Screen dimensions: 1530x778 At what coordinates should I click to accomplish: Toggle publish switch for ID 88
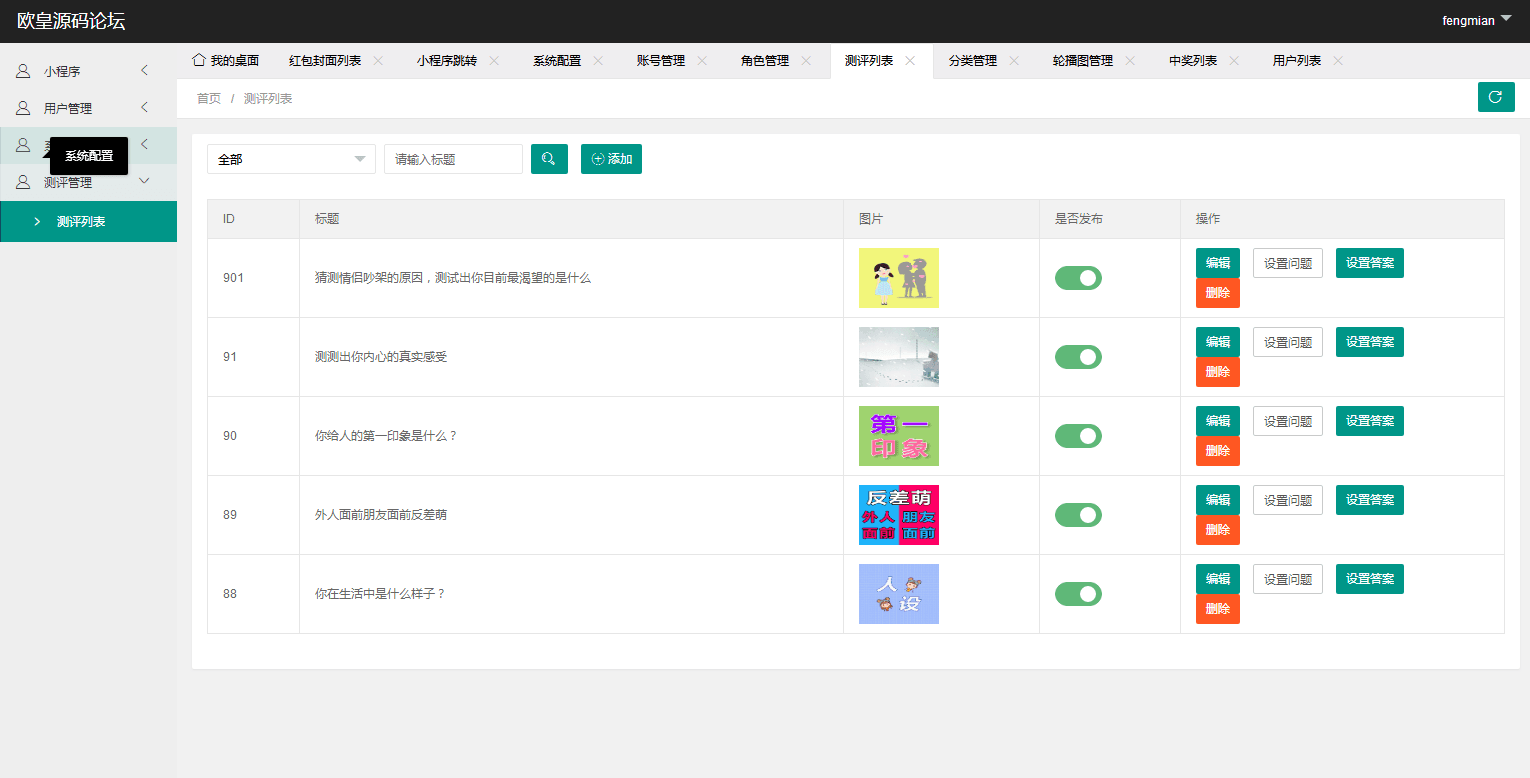pyautogui.click(x=1078, y=594)
